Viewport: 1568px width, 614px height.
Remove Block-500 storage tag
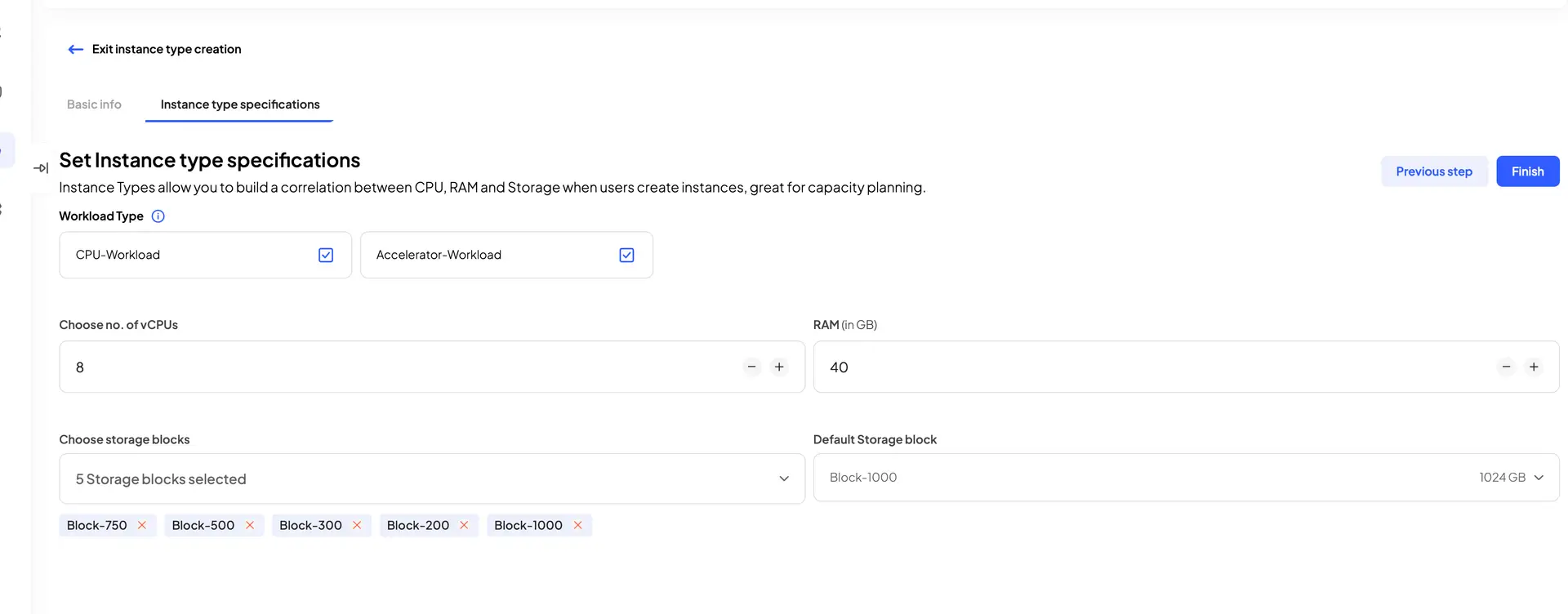tap(250, 525)
